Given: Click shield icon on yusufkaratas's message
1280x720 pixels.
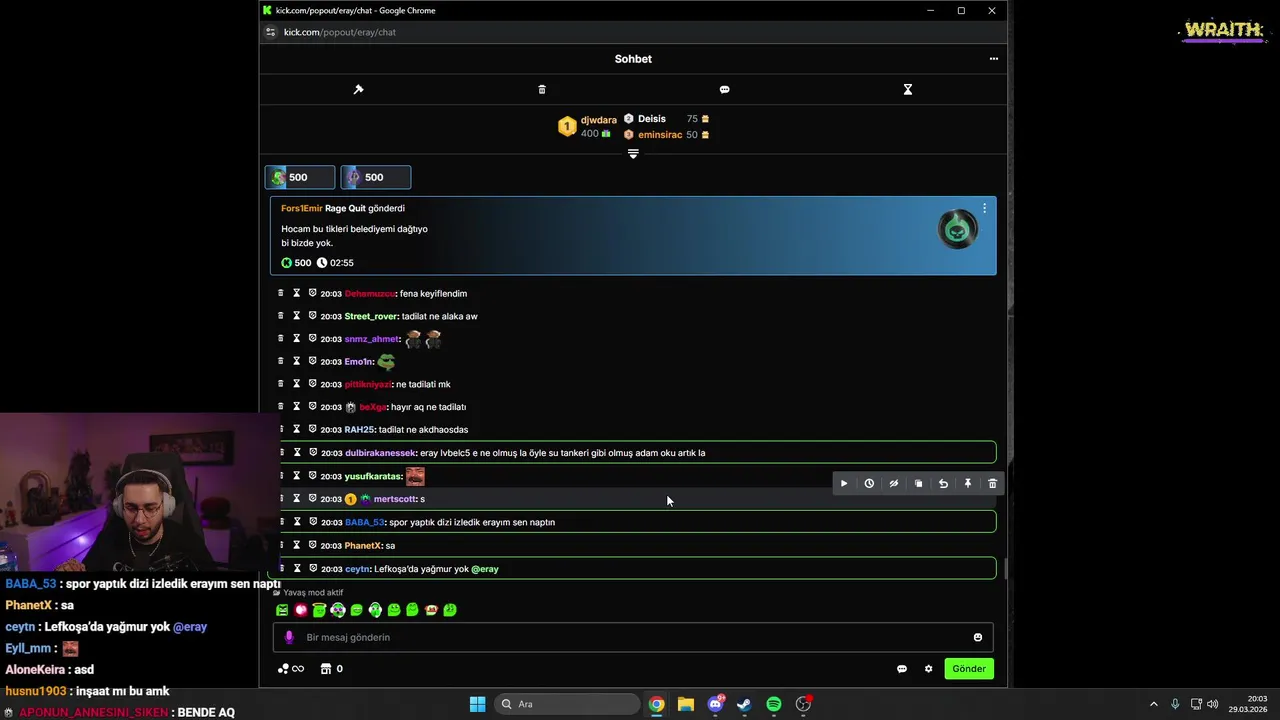Looking at the screenshot, I should coord(312,476).
